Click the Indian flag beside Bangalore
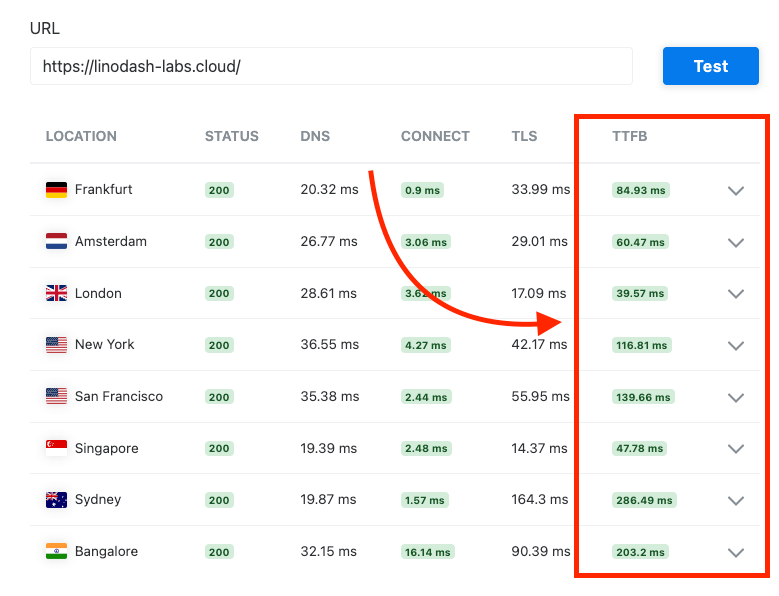Image resolution: width=779 pixels, height=596 pixels. [x=56, y=551]
